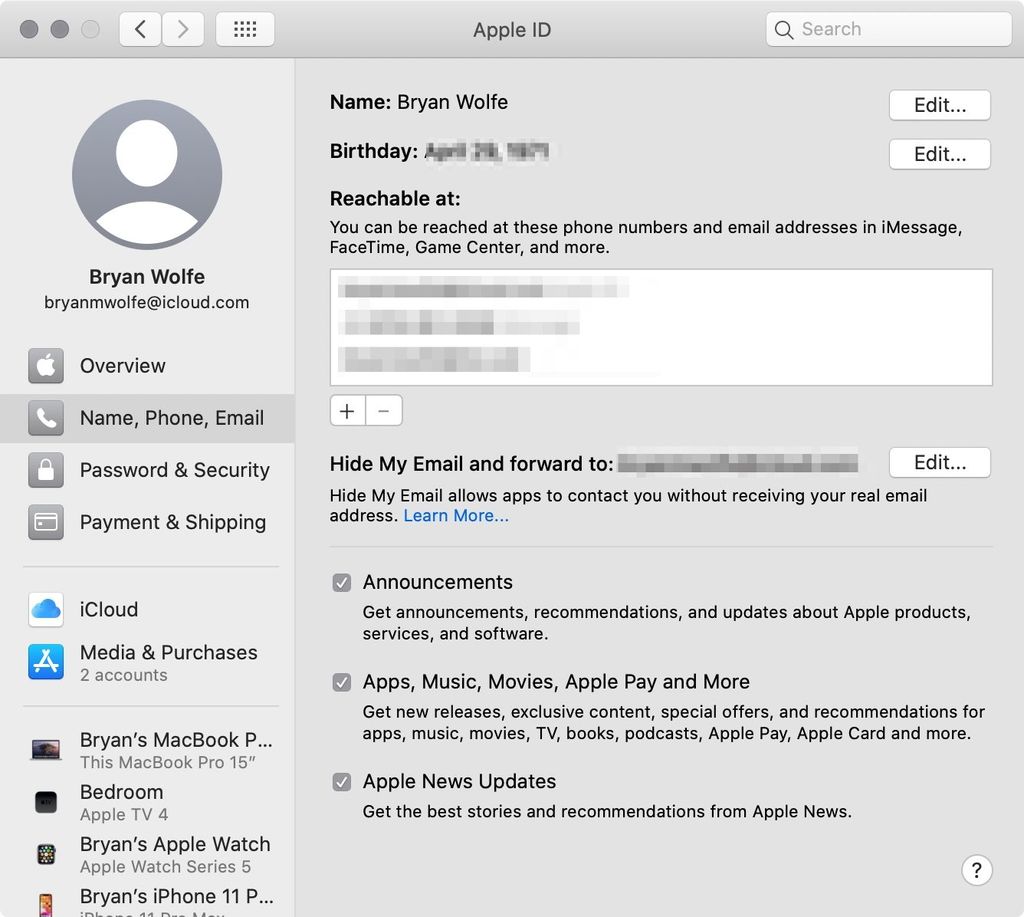Uncheck the Announcements checkbox
The width and height of the screenshot is (1024, 917).
[x=341, y=582]
